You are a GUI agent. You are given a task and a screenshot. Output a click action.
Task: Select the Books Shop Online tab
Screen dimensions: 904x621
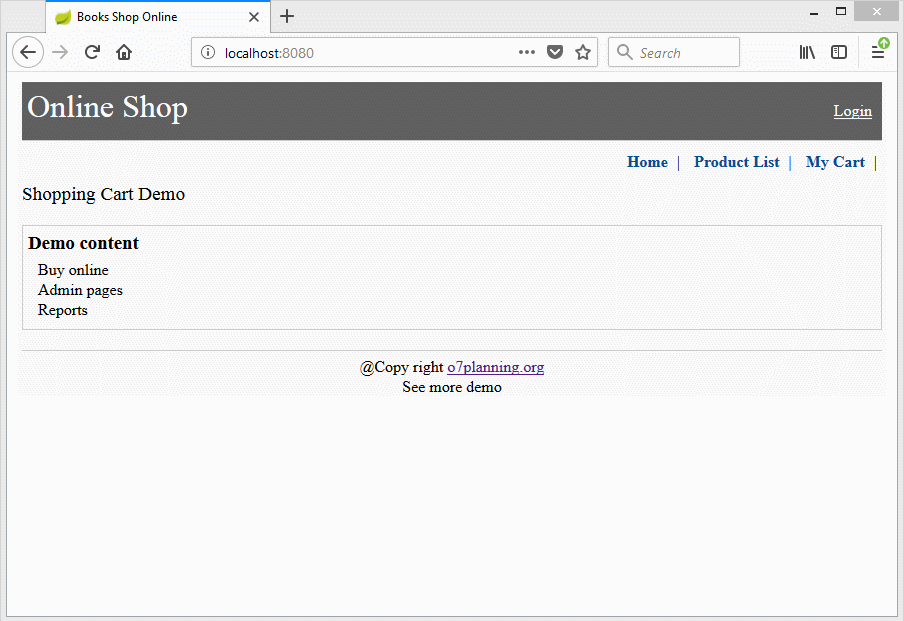[x=157, y=17]
